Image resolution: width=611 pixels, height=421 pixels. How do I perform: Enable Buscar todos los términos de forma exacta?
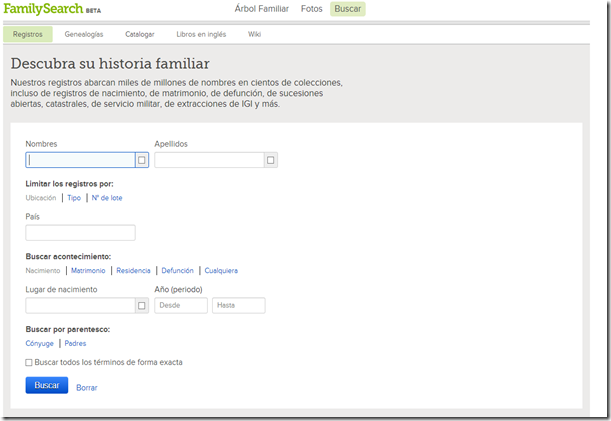pyautogui.click(x=29, y=363)
